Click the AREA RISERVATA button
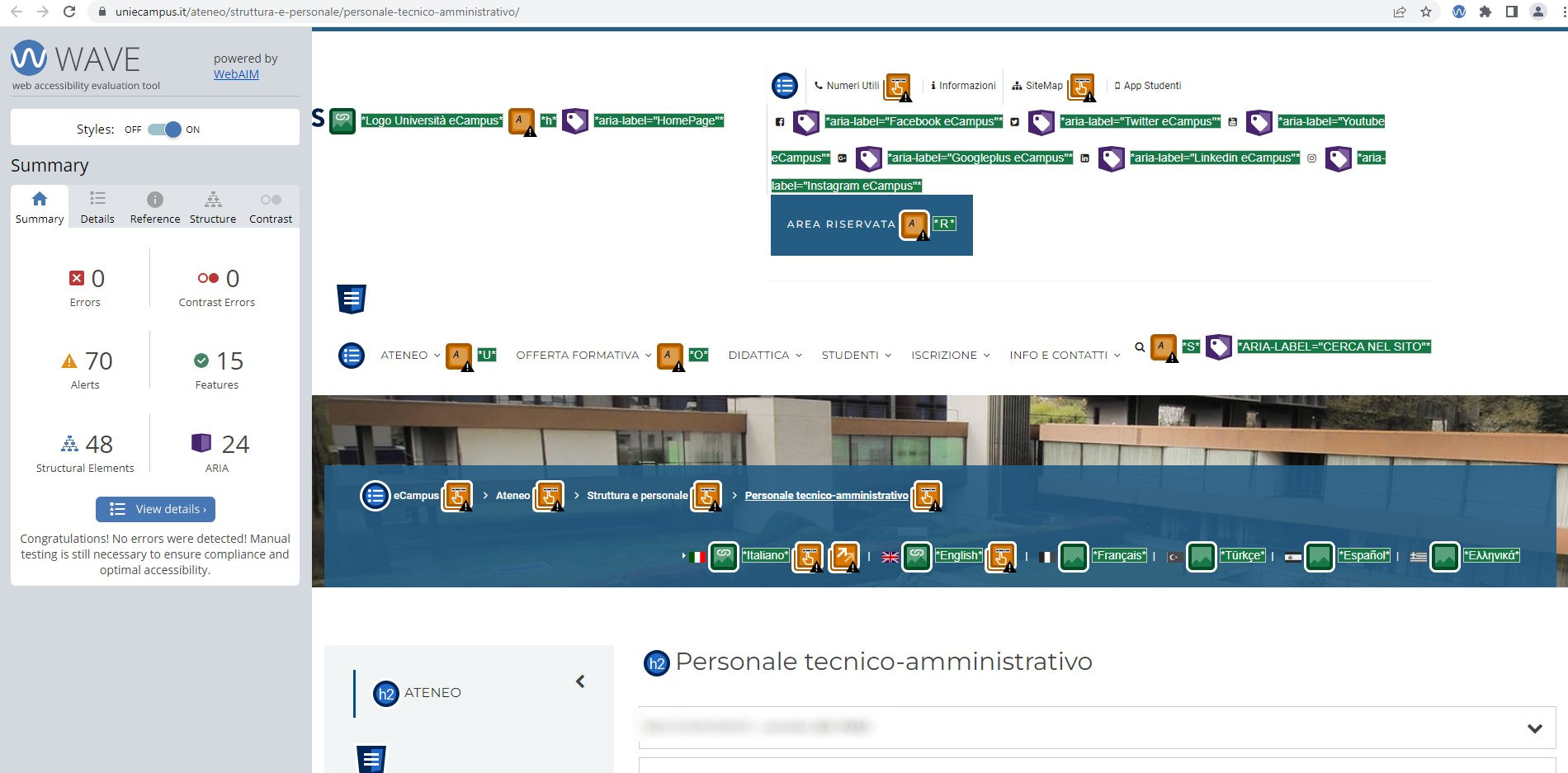This screenshot has height=773, width=1568. [x=840, y=224]
